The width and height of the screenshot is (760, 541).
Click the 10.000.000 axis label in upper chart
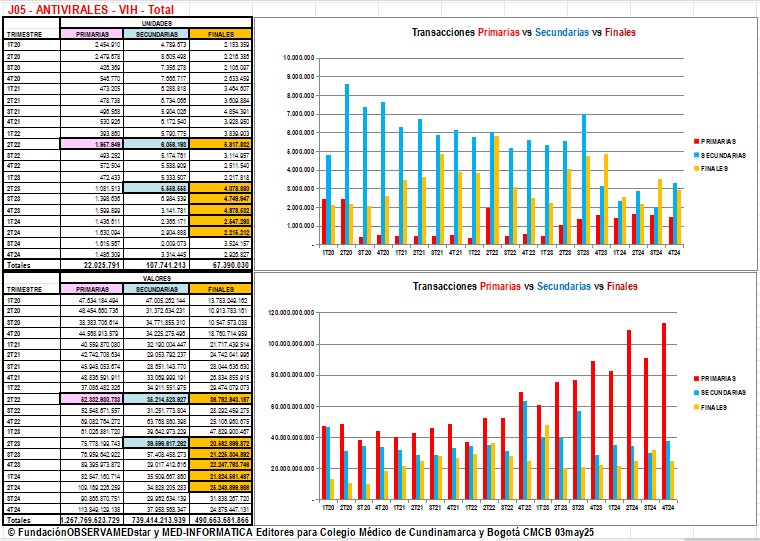[x=299, y=58]
